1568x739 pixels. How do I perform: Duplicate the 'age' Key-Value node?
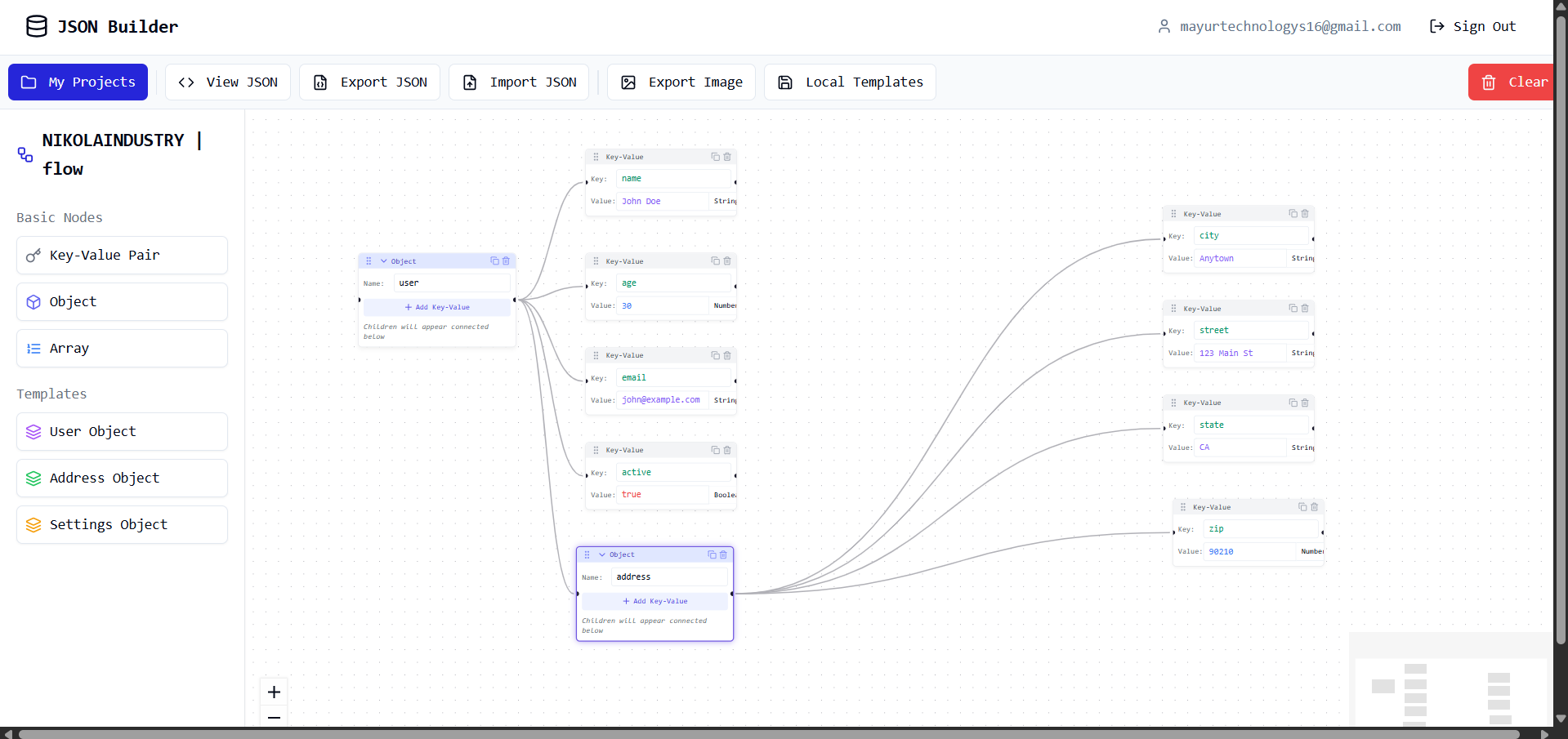pos(715,261)
